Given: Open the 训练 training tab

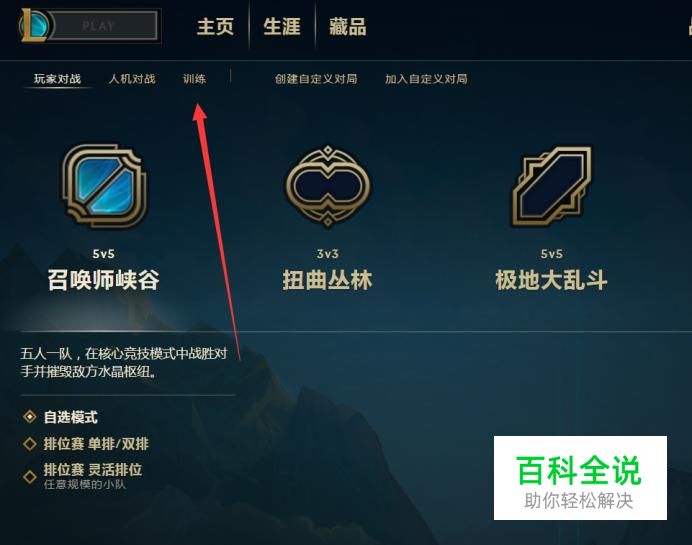Looking at the screenshot, I should coord(195,79).
